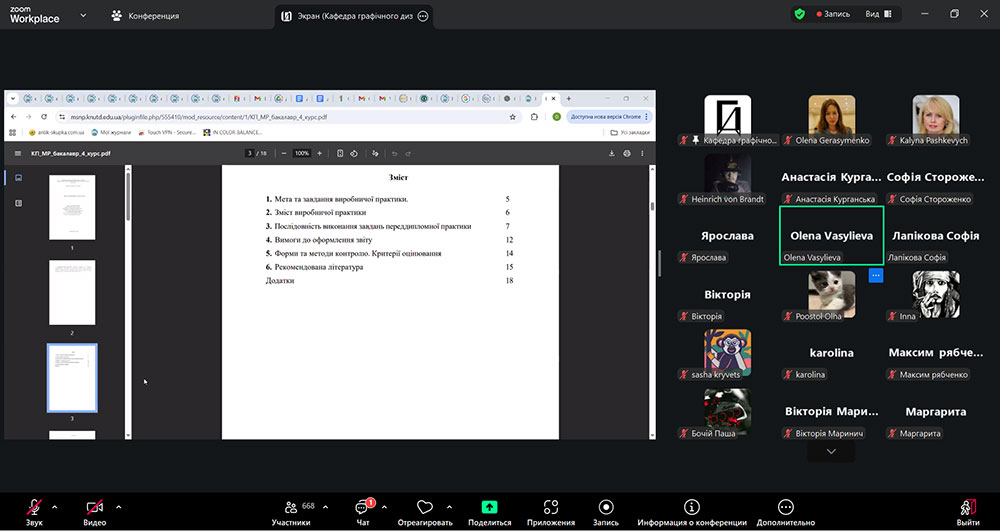The image size is (1000, 531).
Task: Expand video options arrow next to camera
Action: pos(118,506)
